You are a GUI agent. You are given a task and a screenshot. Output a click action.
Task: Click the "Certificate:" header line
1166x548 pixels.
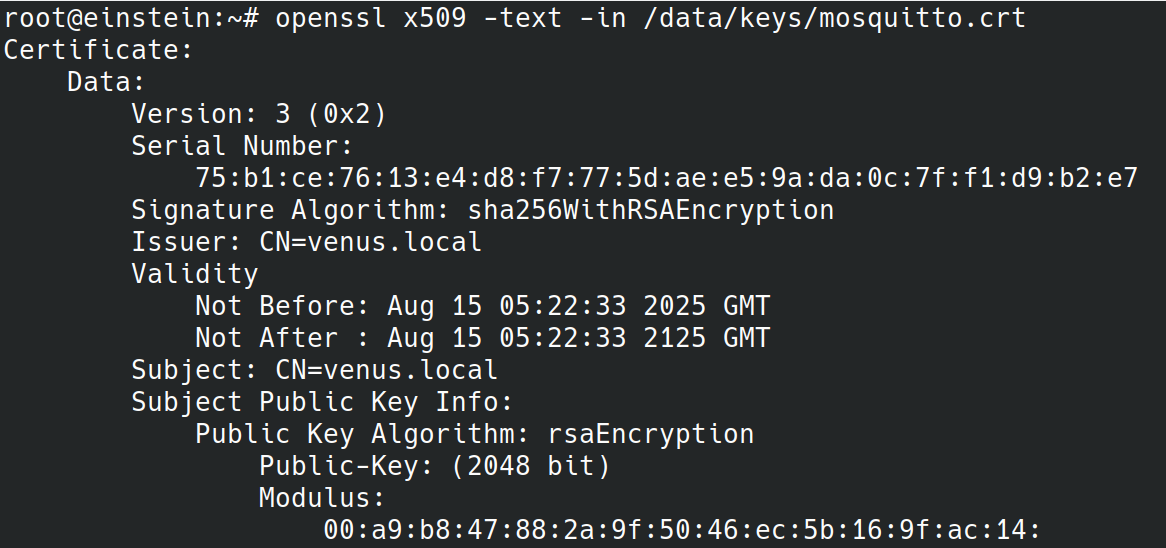[x=98, y=50]
